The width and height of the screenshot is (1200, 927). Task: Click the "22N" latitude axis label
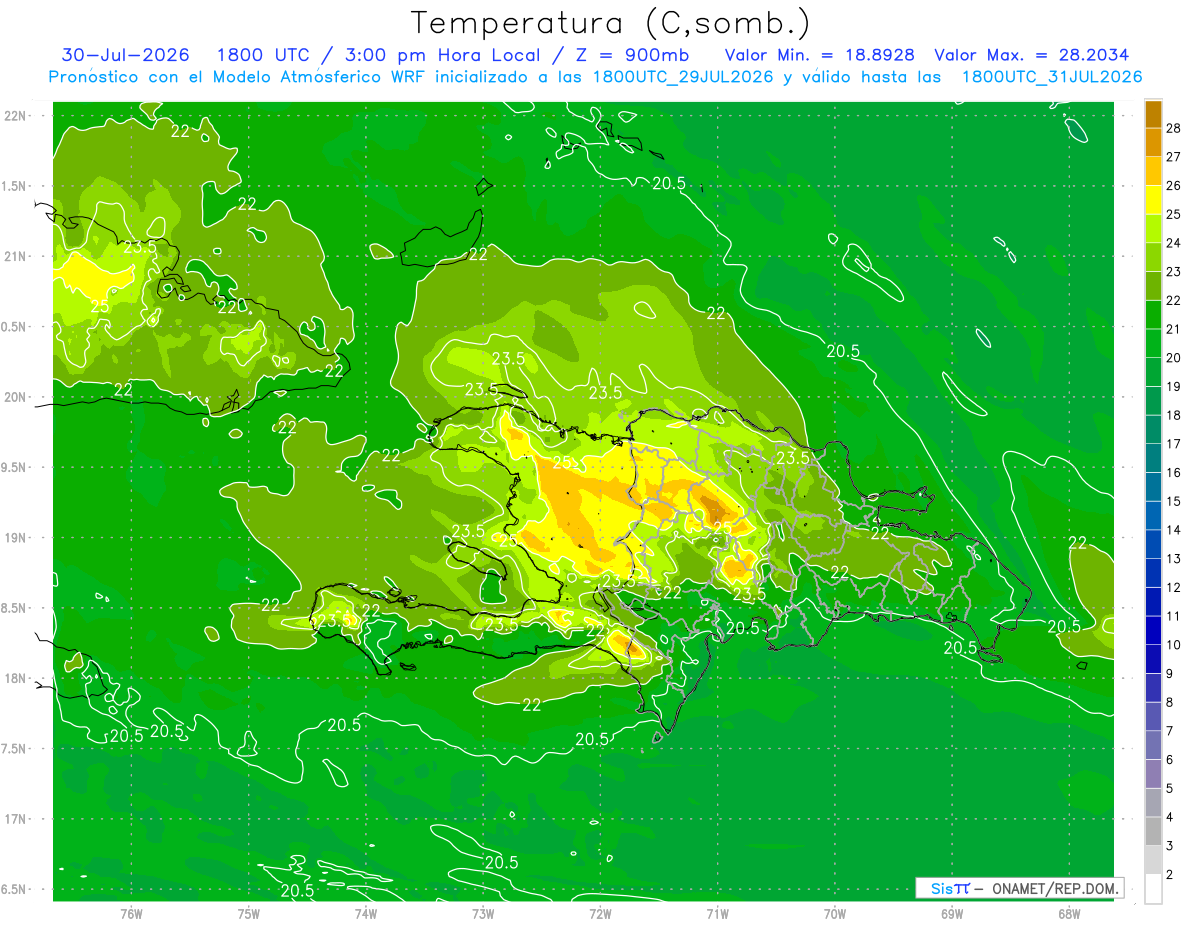tap(16, 115)
